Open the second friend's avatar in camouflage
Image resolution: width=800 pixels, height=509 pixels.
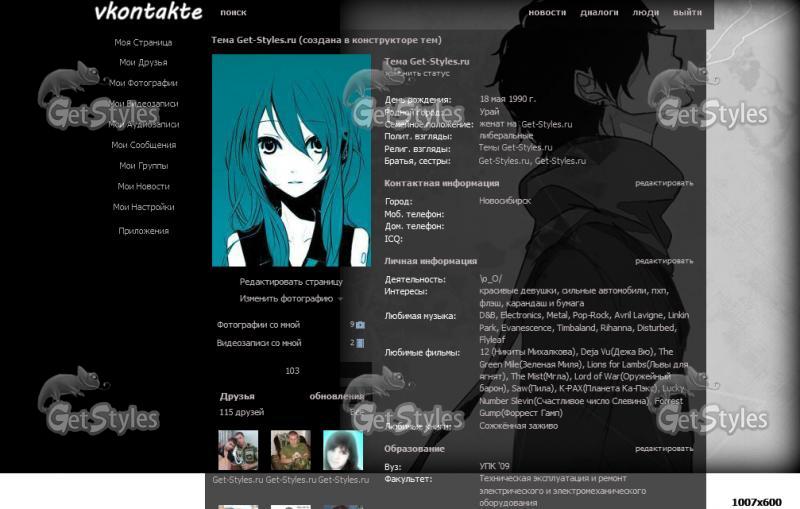[x=291, y=450]
